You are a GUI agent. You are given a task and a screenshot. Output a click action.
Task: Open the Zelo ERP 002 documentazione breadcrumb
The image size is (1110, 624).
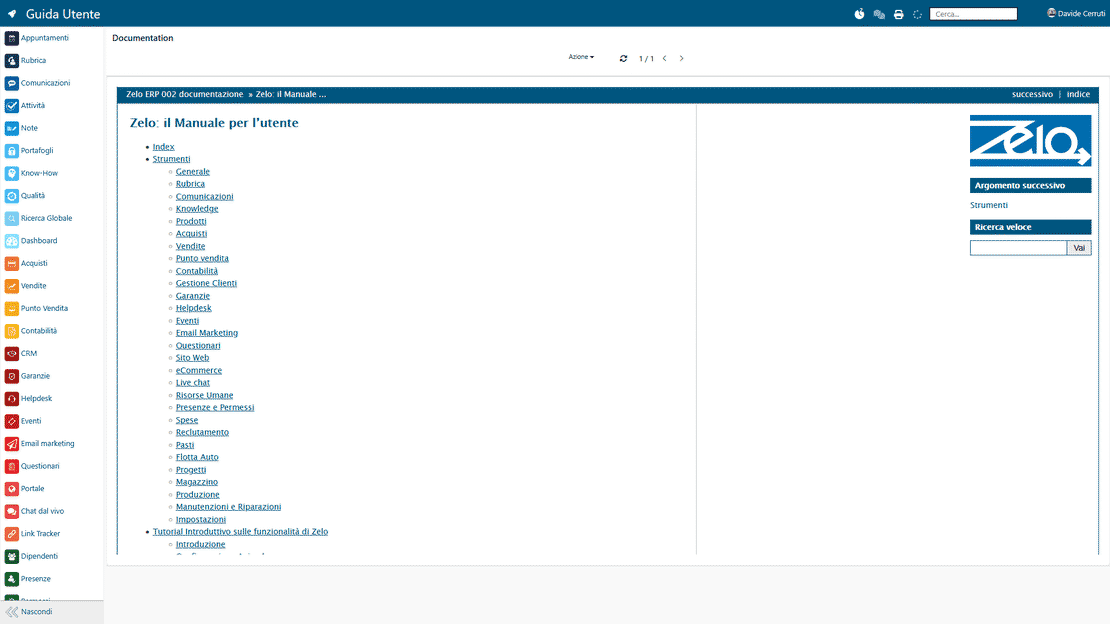pyautogui.click(x=184, y=94)
